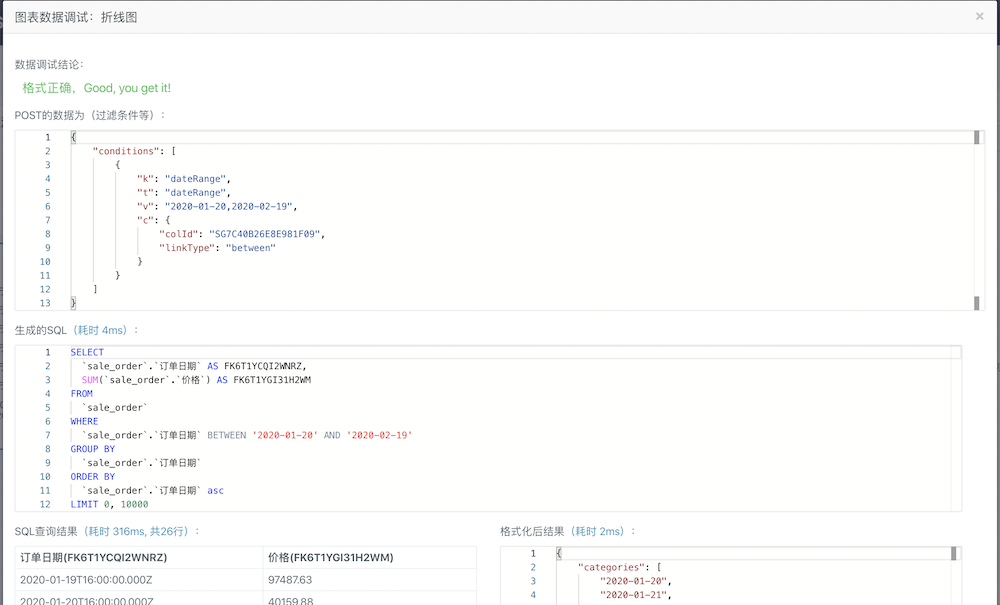
Task: Click the ORDER BY keyword
Action: 92,477
